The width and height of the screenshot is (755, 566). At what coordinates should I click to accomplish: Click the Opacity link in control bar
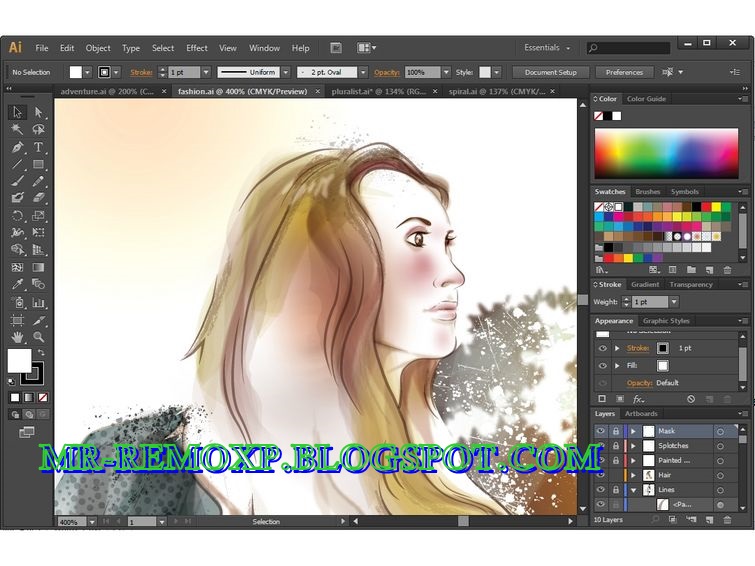(x=387, y=72)
